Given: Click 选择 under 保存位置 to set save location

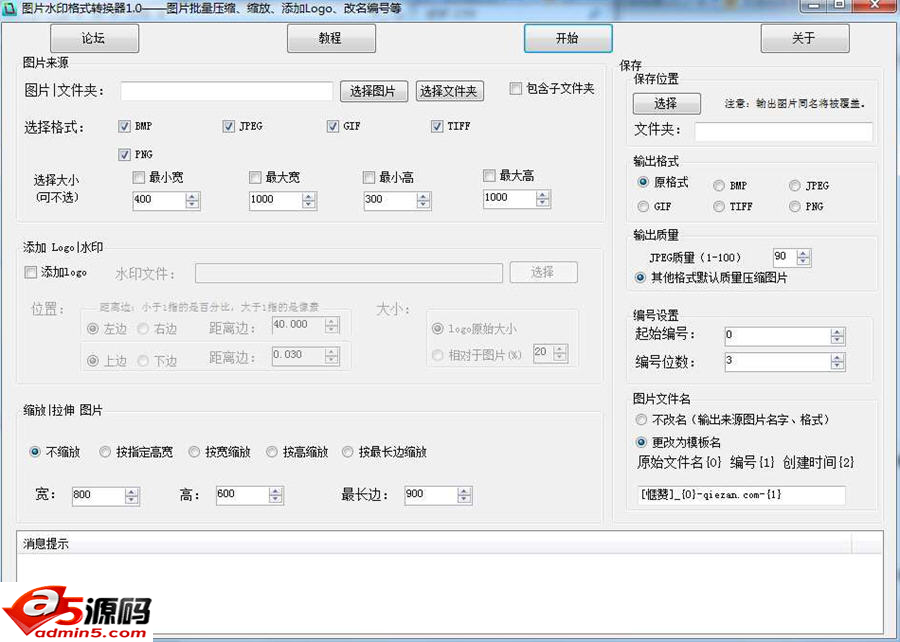Looking at the screenshot, I should click(666, 103).
